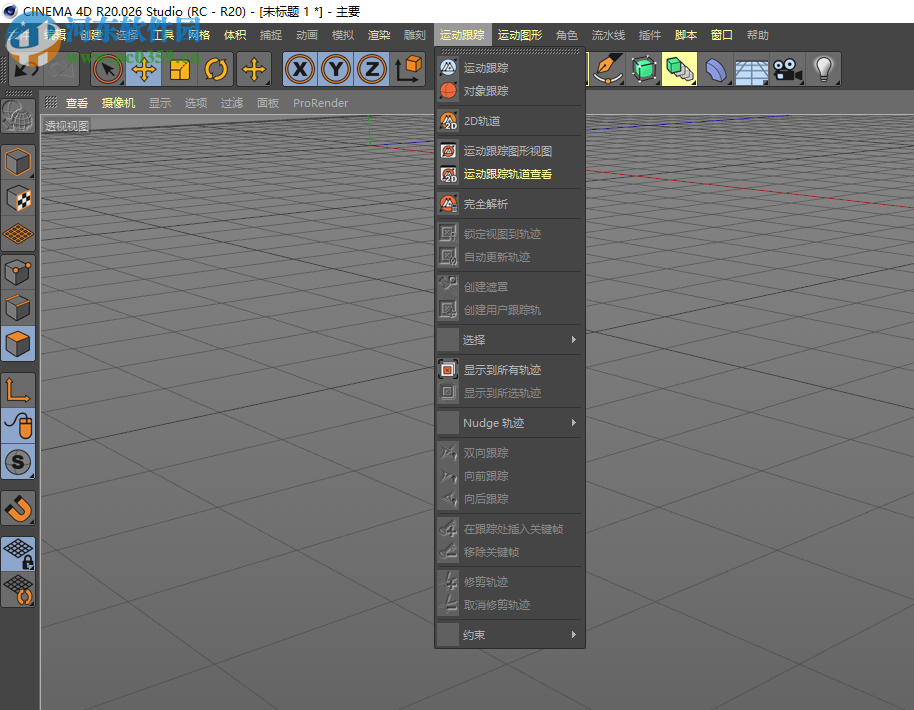Select the Rotate tool
914x710 pixels.
click(217, 69)
